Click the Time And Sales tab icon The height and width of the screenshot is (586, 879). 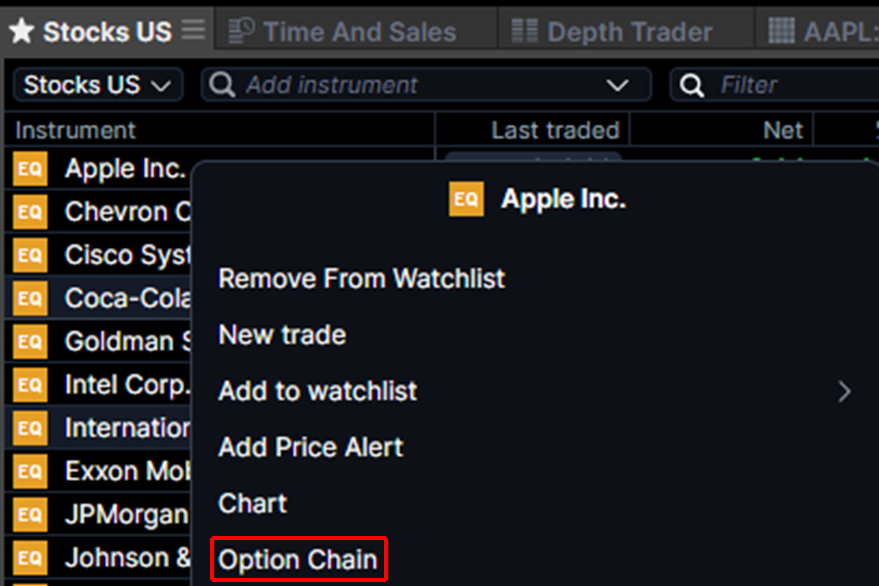point(241,31)
